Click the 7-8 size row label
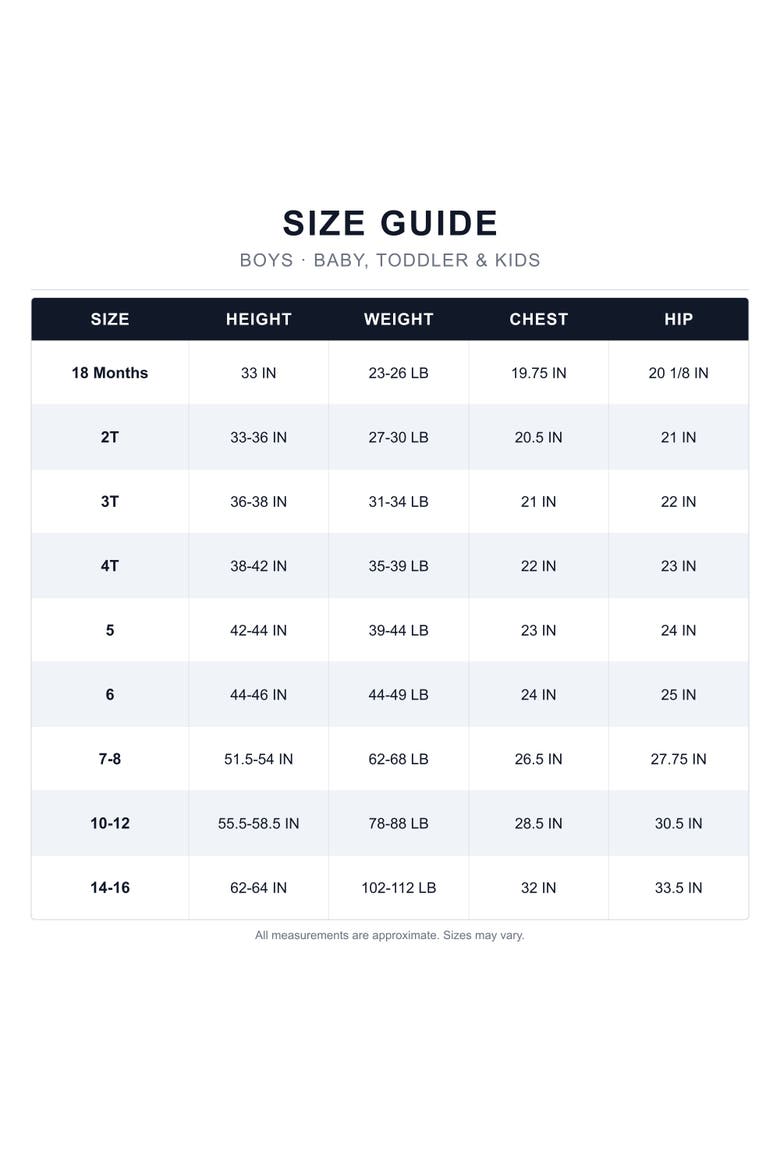The height and width of the screenshot is (1170, 780). point(110,759)
